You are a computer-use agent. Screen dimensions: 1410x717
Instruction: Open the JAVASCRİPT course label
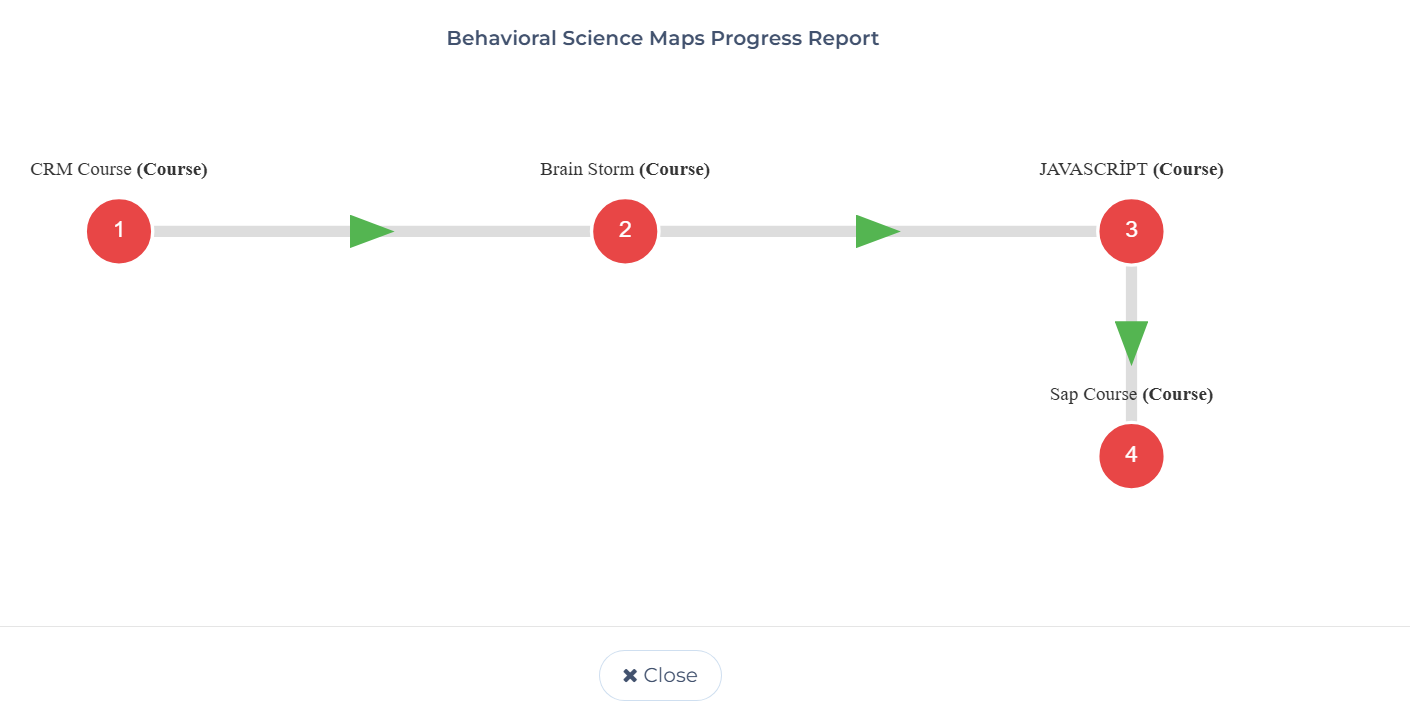pyautogui.click(x=1131, y=169)
